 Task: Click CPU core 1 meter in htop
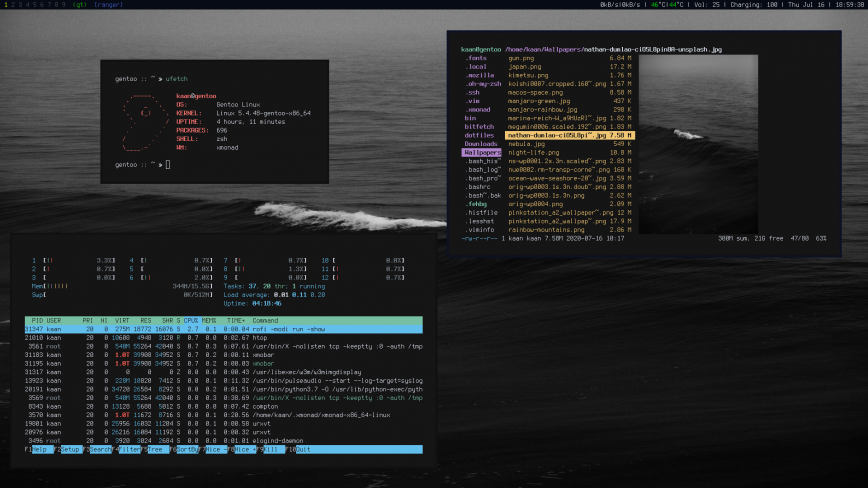coord(73,260)
